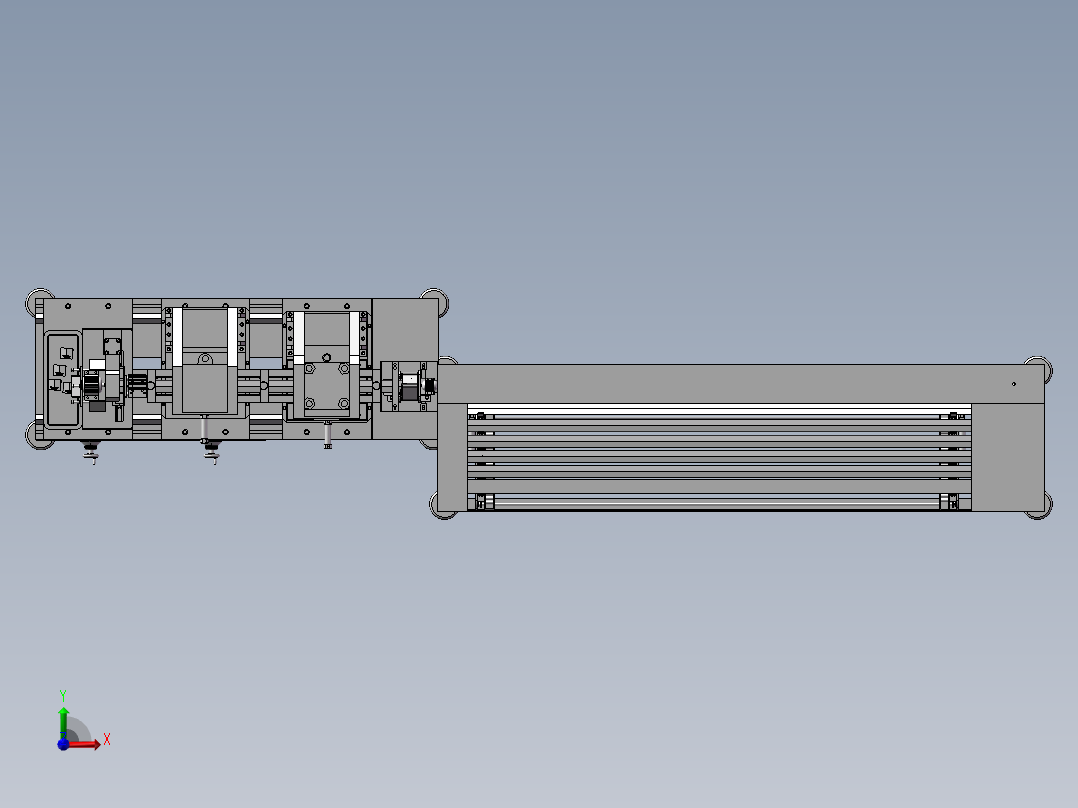Image resolution: width=1078 pixels, height=808 pixels.
Task: Select the stepper motor beside the conveyor
Action: (x=410, y=386)
